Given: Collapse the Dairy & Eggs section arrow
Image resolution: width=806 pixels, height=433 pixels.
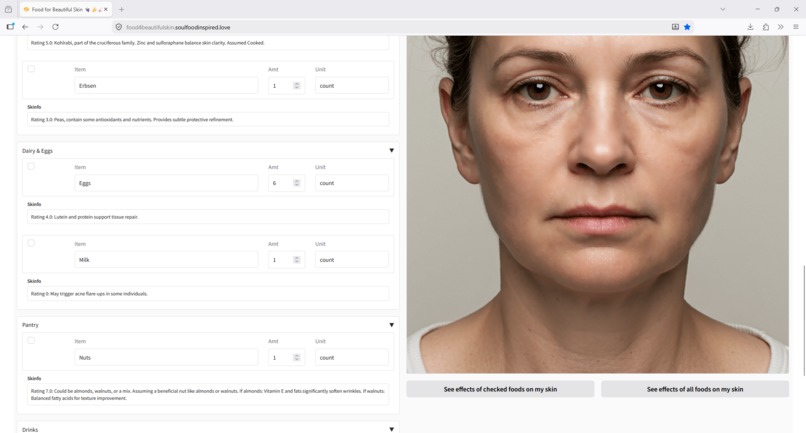Looking at the screenshot, I should pos(392,151).
